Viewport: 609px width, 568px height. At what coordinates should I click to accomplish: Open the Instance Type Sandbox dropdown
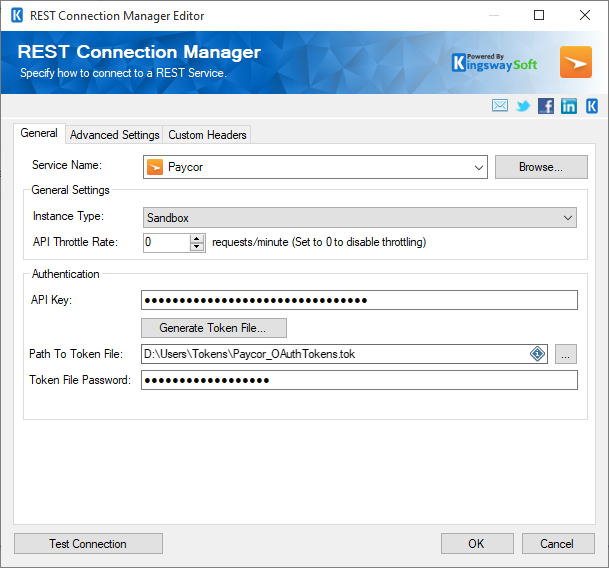pyautogui.click(x=360, y=218)
